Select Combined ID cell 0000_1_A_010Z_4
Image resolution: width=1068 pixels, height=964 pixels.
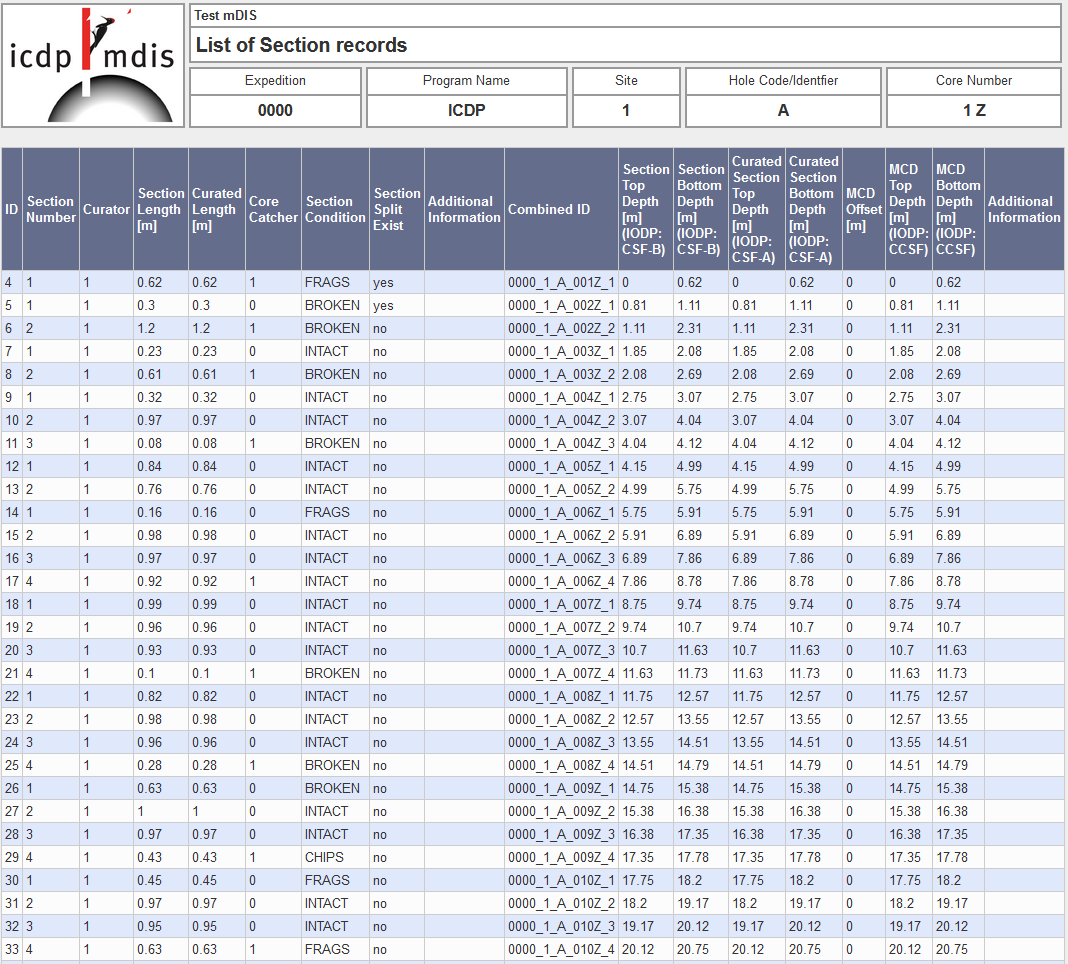pos(561,949)
